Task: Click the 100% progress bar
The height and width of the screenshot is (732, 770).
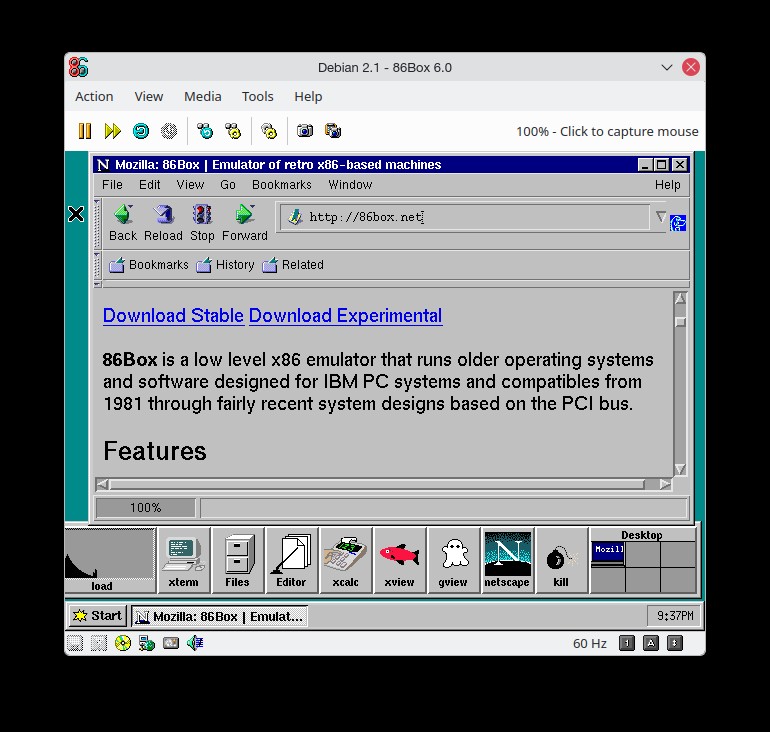Action: pos(146,508)
